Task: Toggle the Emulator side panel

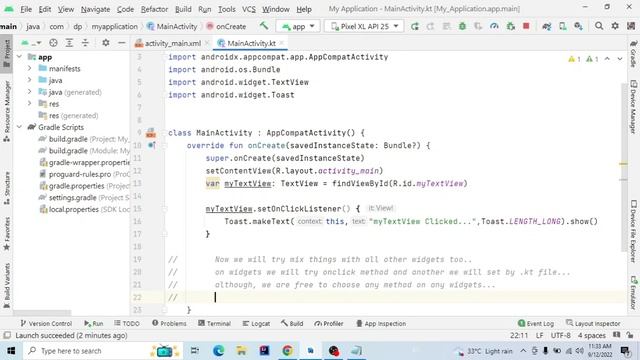Action: pyautogui.click(x=633, y=293)
